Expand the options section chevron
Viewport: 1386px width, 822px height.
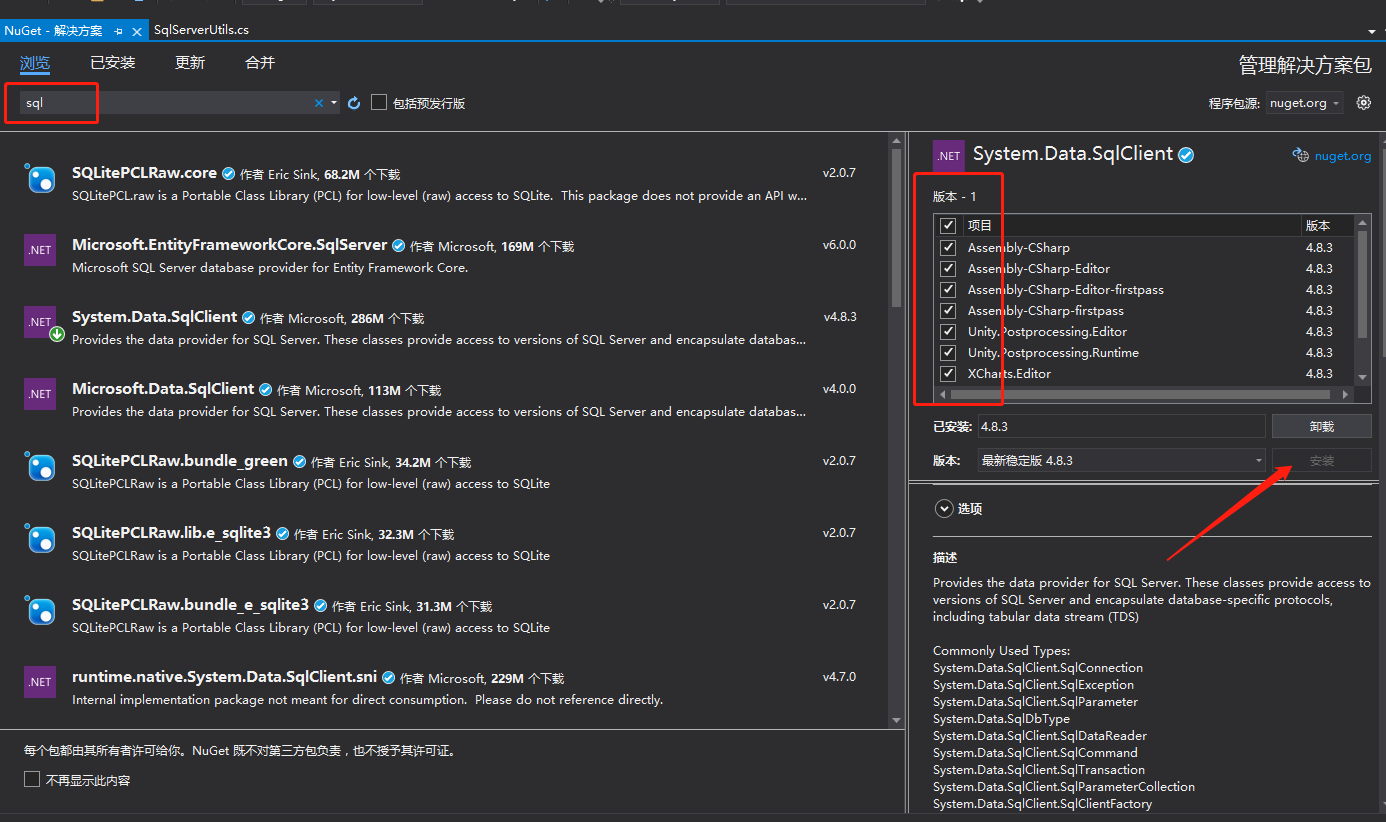click(944, 508)
